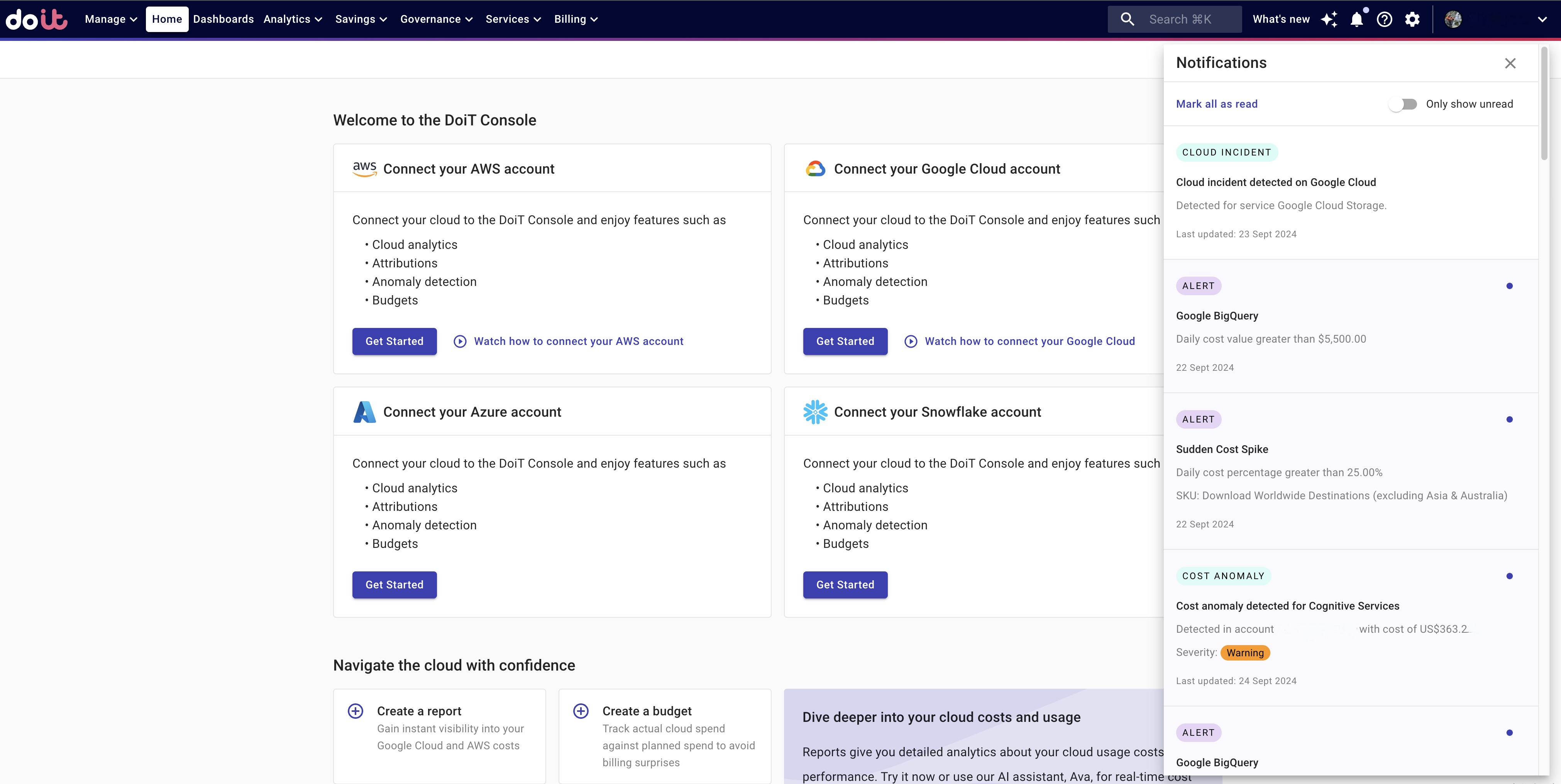Click Mark all as read link
Screen dimensions: 1561x784
(x=1217, y=104)
